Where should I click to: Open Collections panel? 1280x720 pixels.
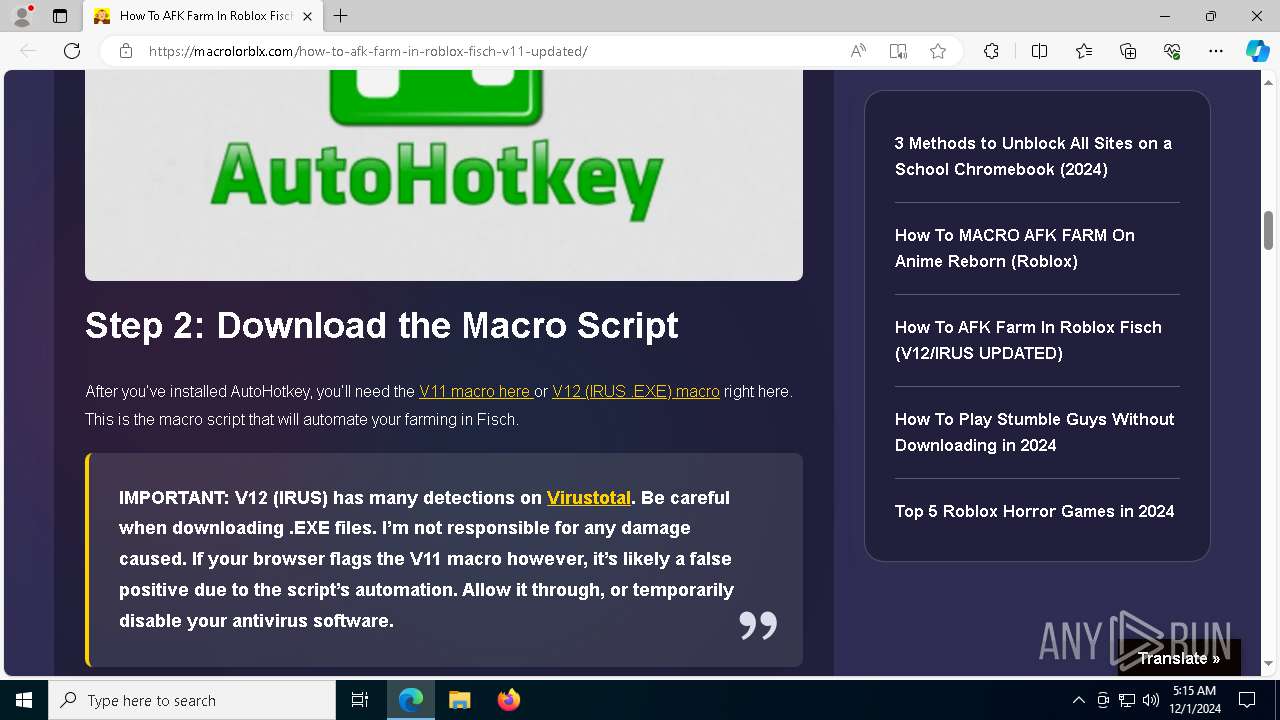pyautogui.click(x=1128, y=51)
